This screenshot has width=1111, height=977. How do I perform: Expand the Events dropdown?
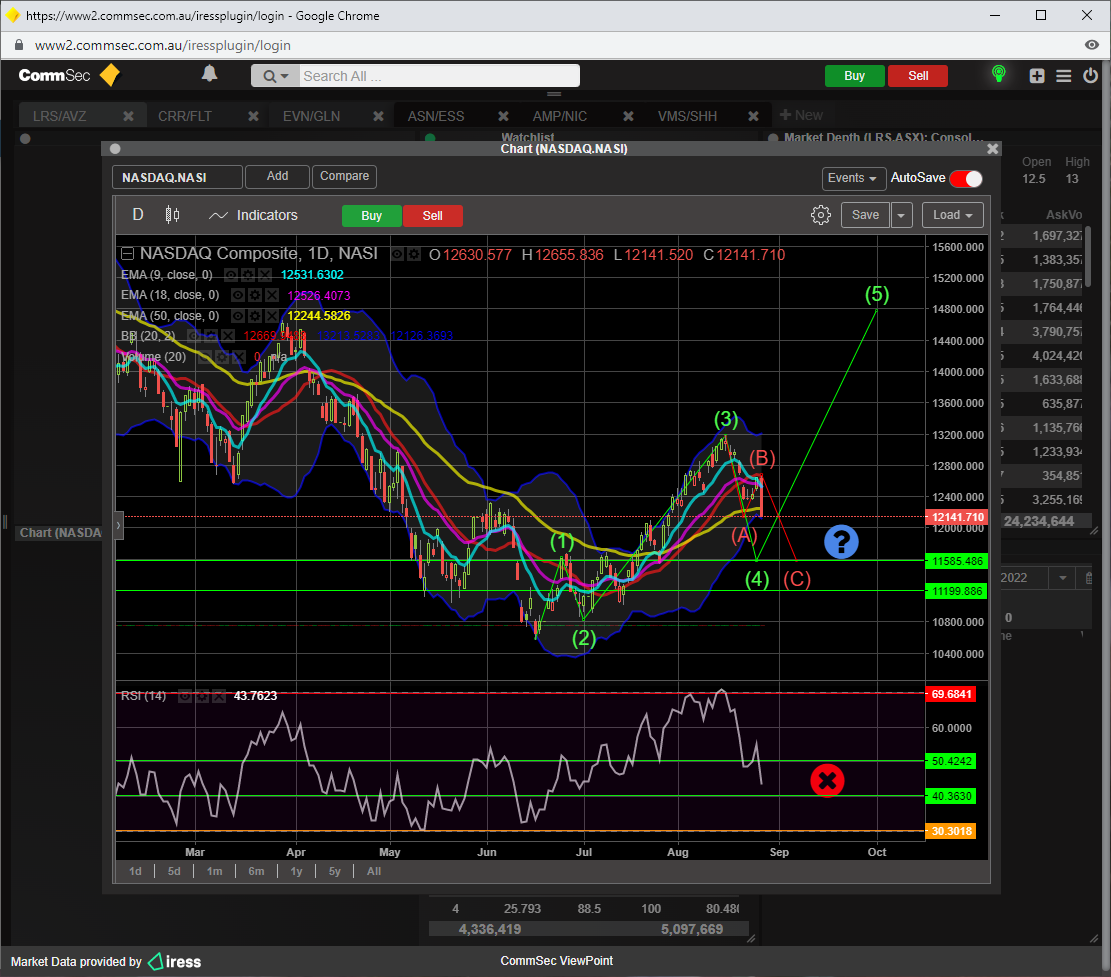tap(854, 178)
